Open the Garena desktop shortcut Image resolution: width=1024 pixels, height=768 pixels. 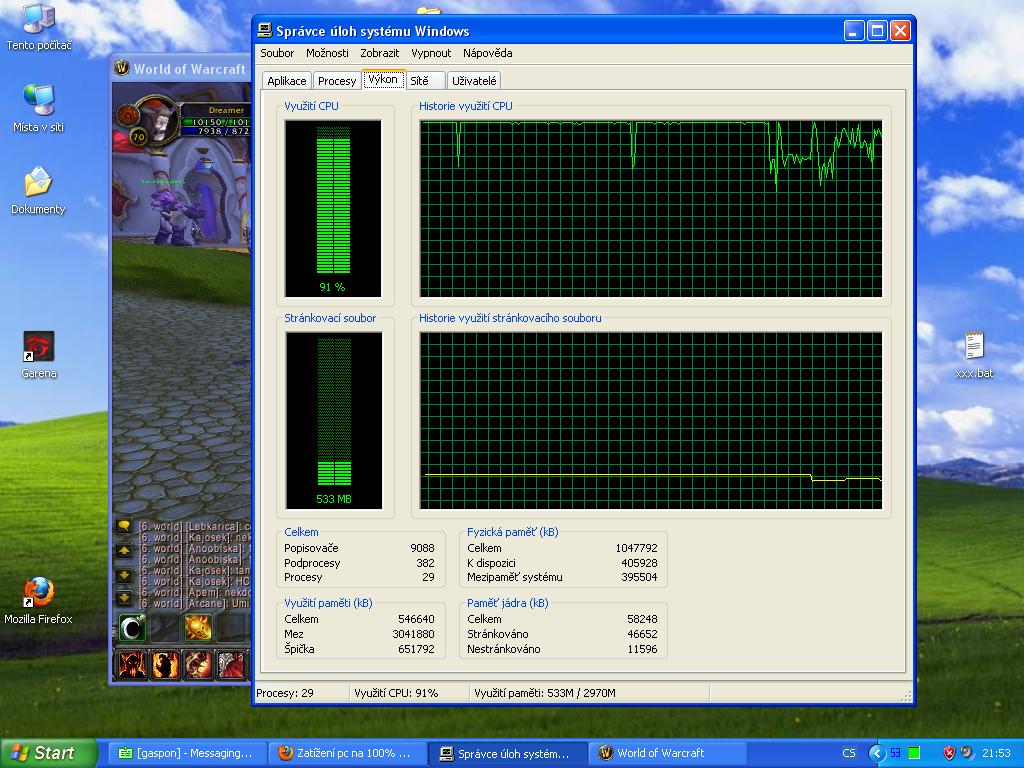pos(39,348)
